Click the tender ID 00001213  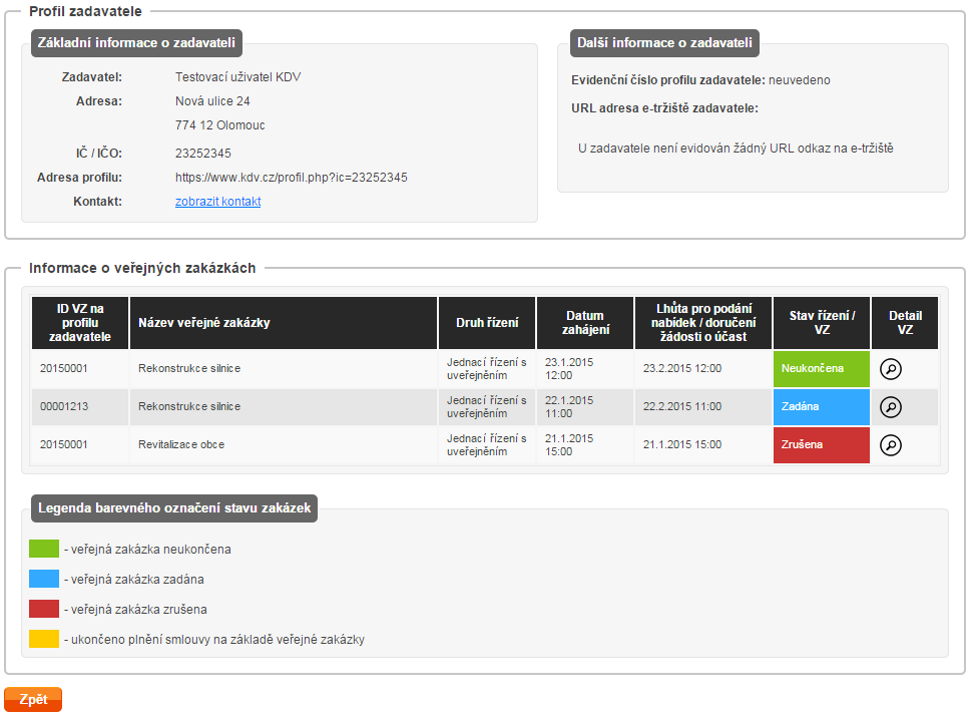(x=64, y=407)
